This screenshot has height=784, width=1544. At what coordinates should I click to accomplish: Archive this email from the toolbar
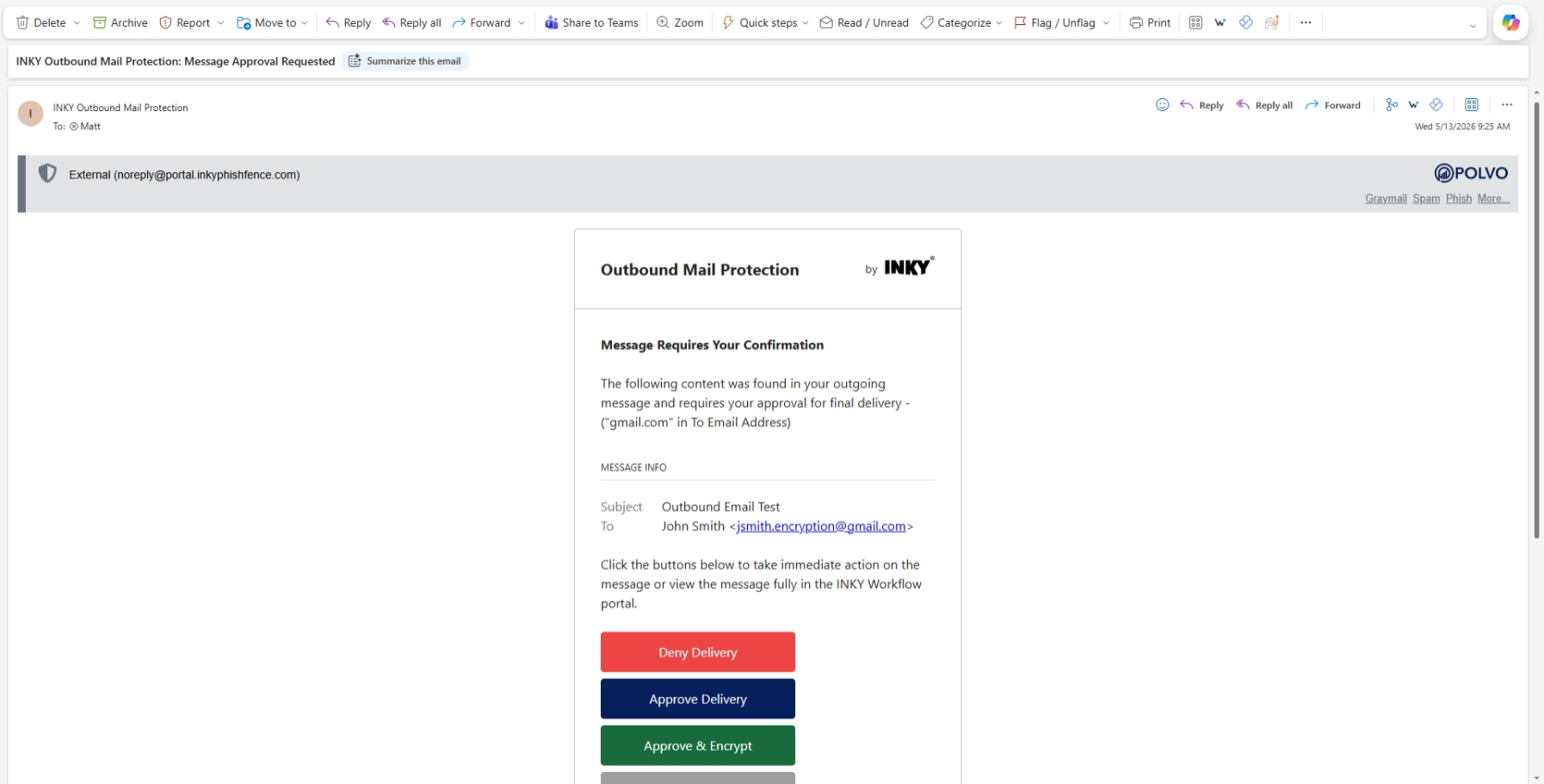120,22
